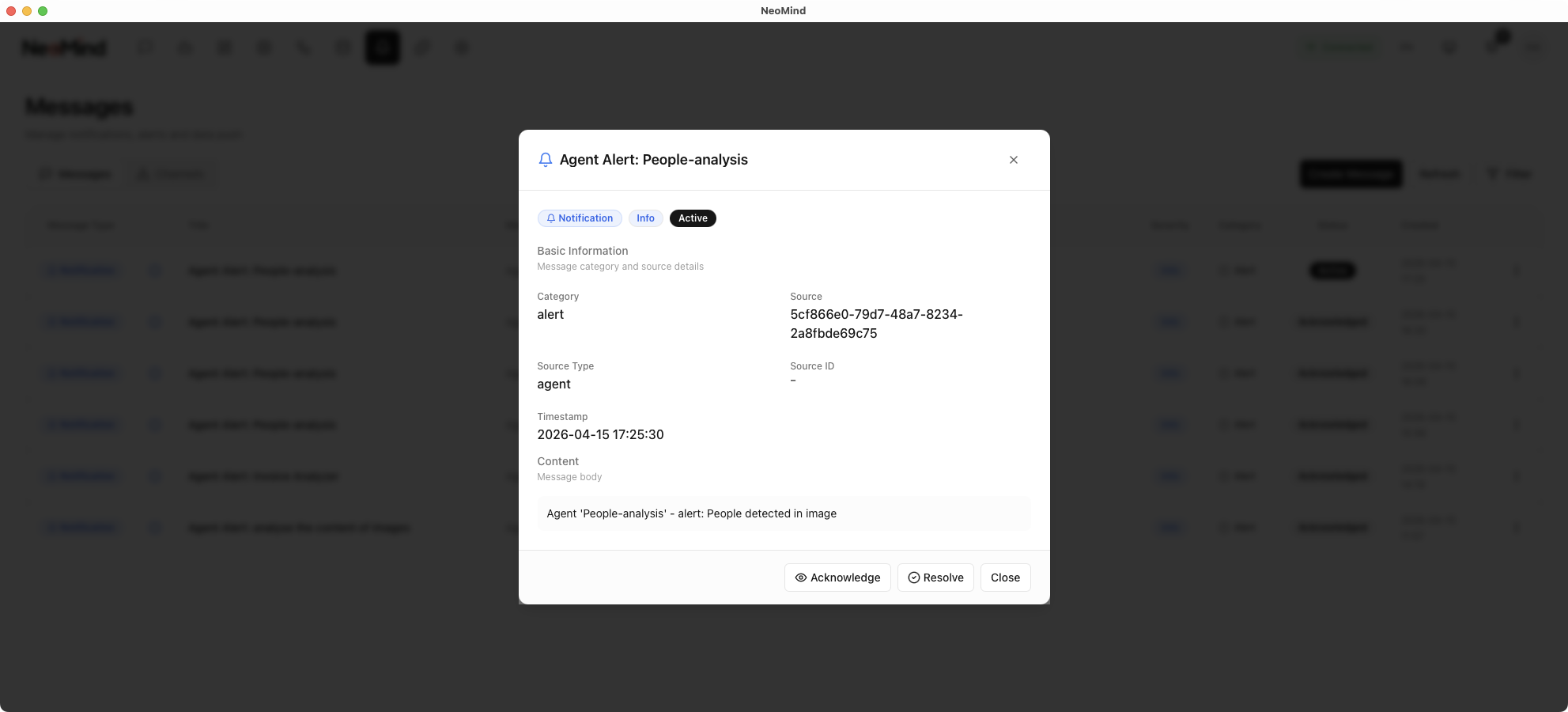Open the highlighted Messages icon in top navigation
Viewport: 1568px width, 712px height.
click(383, 47)
